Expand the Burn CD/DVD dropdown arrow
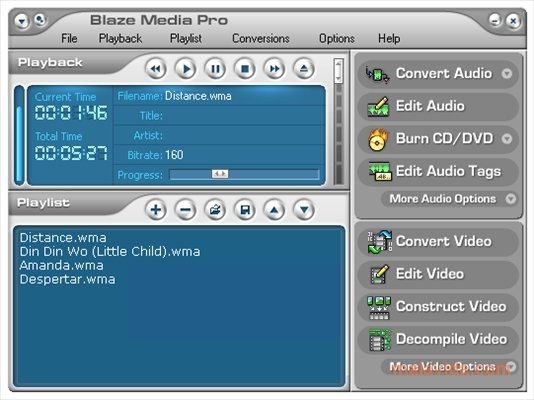The width and height of the screenshot is (534, 400). tap(507, 139)
